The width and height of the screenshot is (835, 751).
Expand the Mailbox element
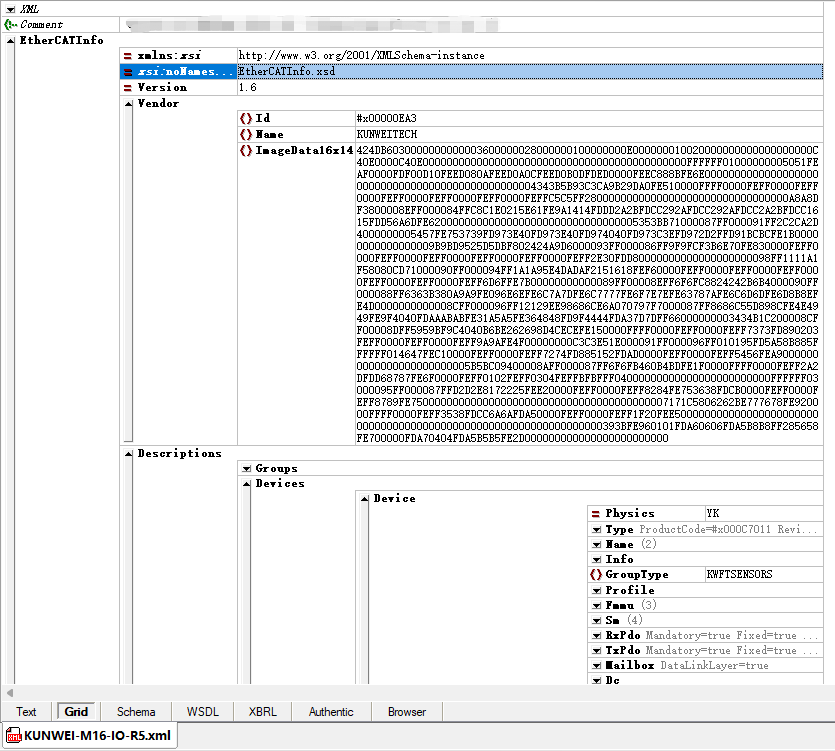click(596, 665)
